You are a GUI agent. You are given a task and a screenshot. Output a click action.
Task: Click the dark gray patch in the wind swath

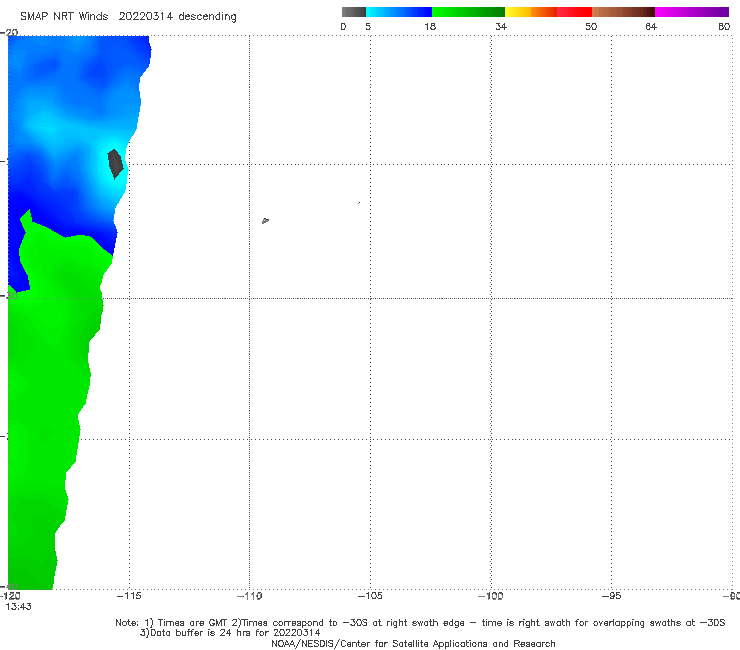click(x=115, y=163)
